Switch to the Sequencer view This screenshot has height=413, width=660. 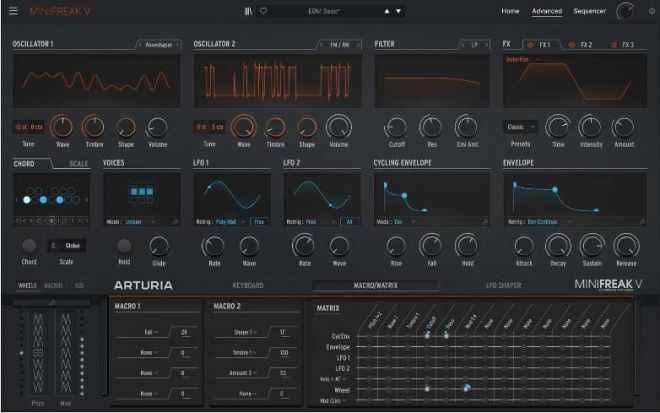(x=589, y=11)
